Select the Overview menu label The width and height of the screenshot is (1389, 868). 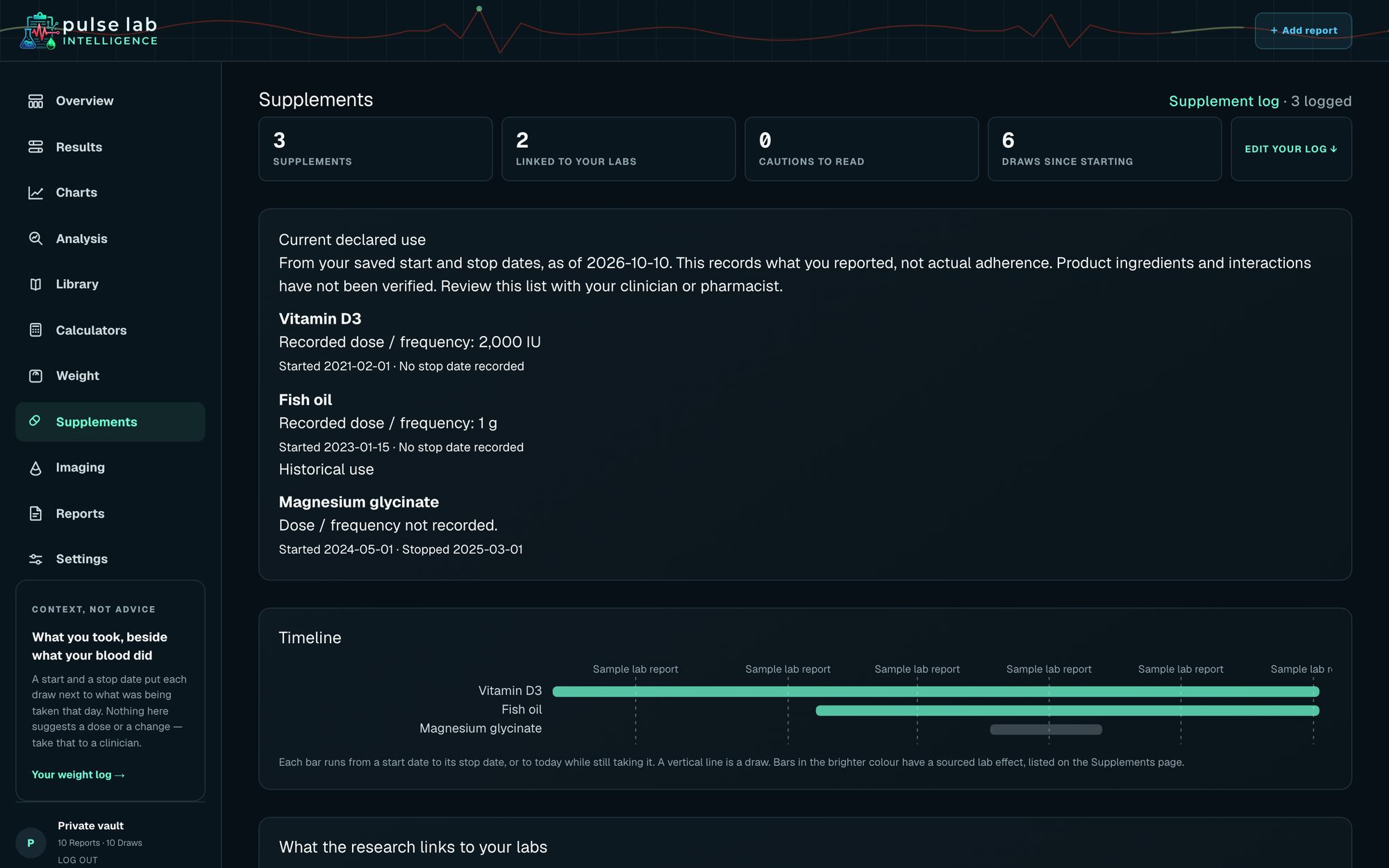(x=85, y=101)
